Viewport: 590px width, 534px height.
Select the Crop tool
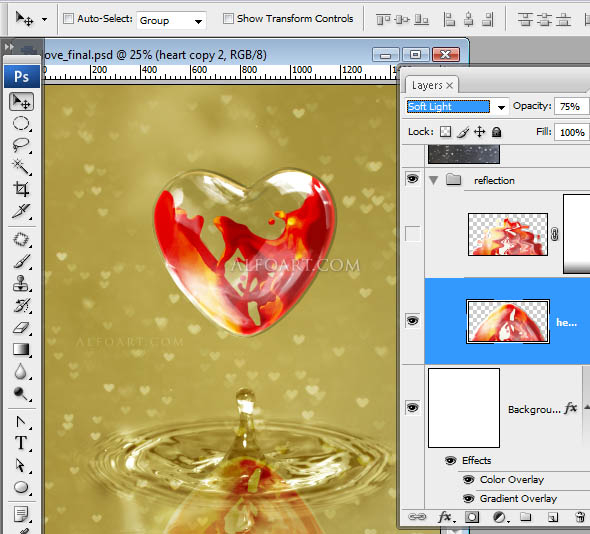point(21,189)
